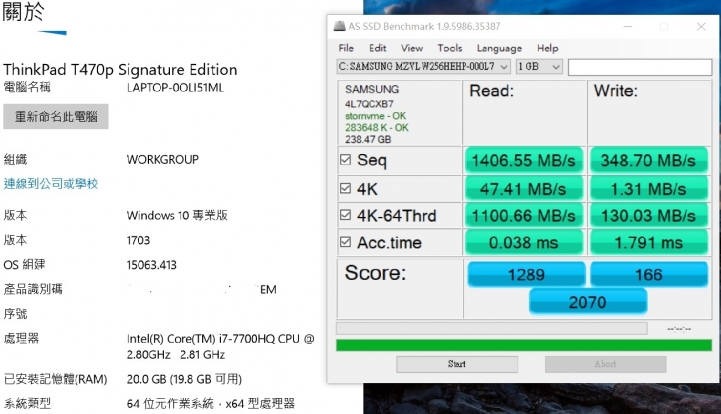Image resolution: width=721 pixels, height=414 pixels.
Task: Click the Windows 10 專業版 edition value
Action: point(177,215)
